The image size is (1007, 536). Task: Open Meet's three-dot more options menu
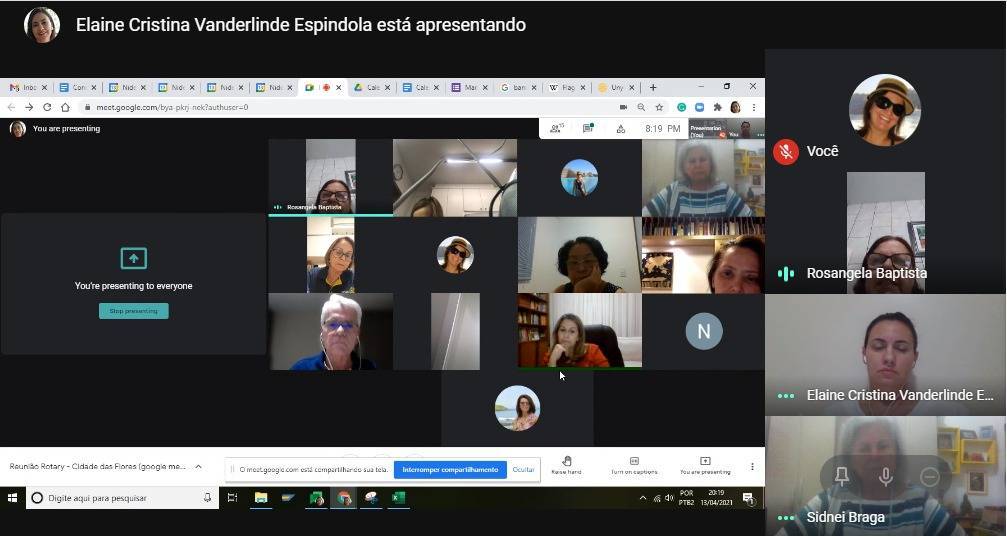(x=752, y=466)
